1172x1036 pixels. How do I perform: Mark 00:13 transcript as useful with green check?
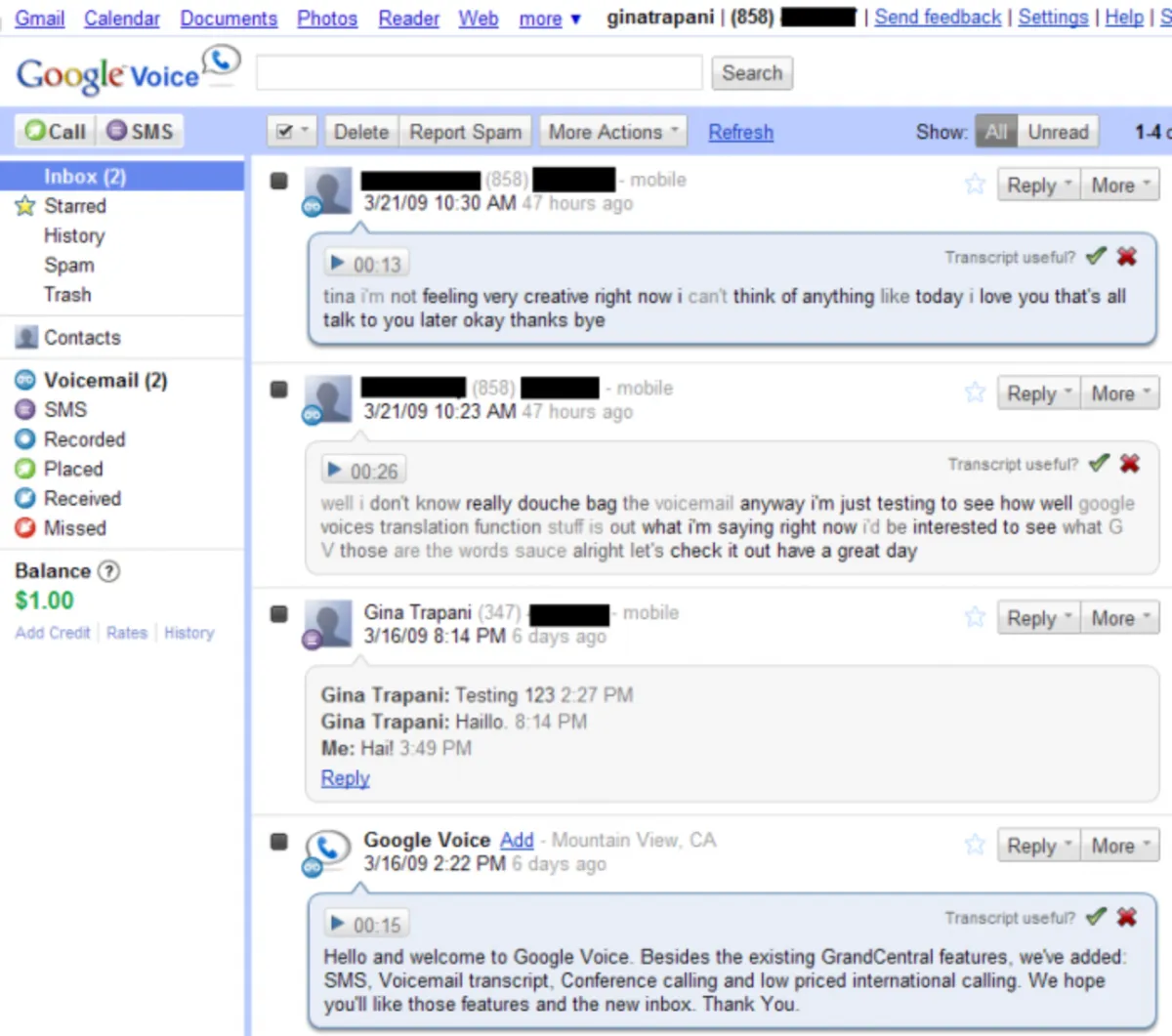point(1096,256)
